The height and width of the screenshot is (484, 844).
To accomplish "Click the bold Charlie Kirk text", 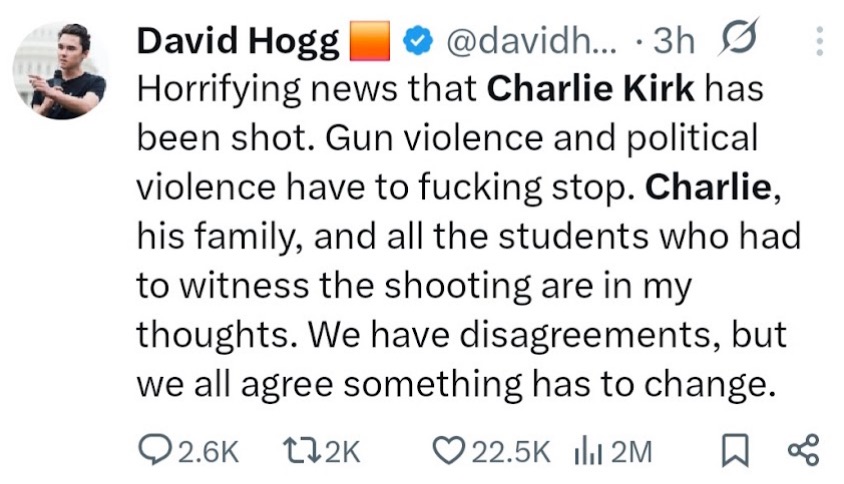I will click(591, 88).
